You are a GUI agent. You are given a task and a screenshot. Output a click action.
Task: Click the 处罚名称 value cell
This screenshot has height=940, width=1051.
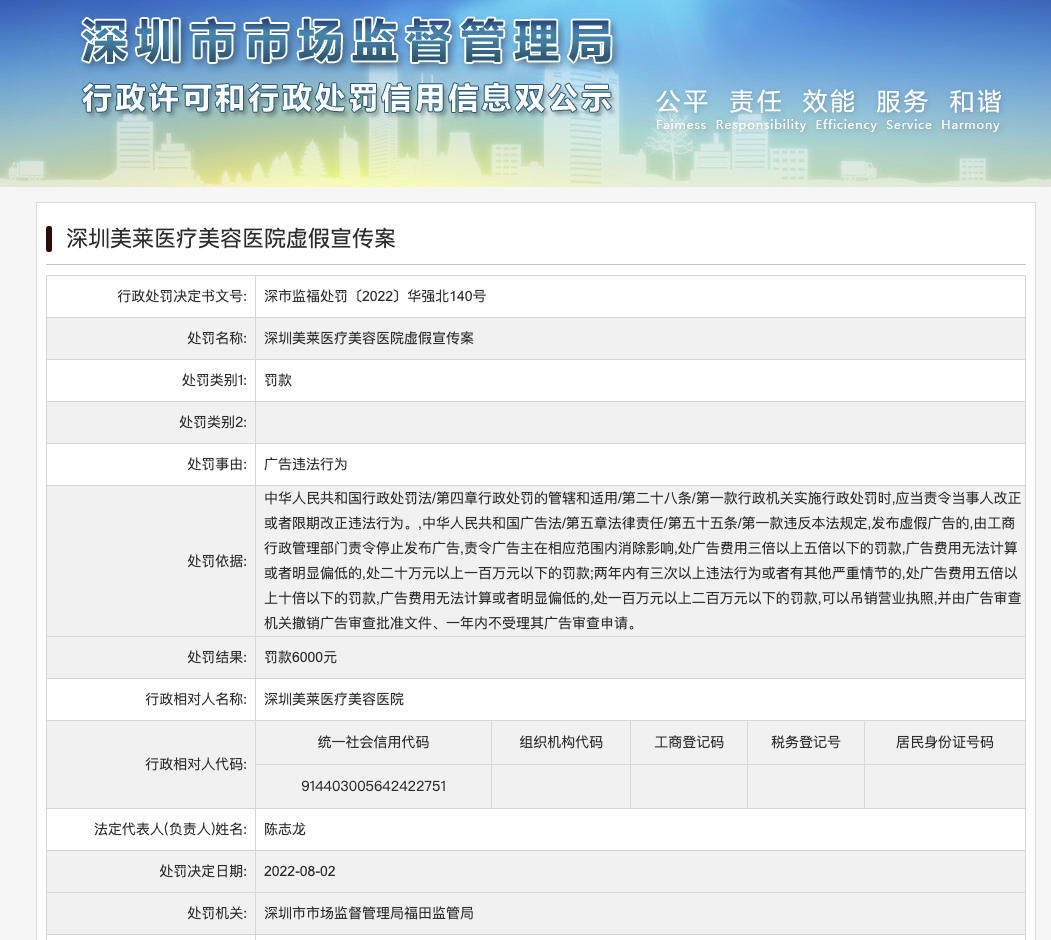369,338
